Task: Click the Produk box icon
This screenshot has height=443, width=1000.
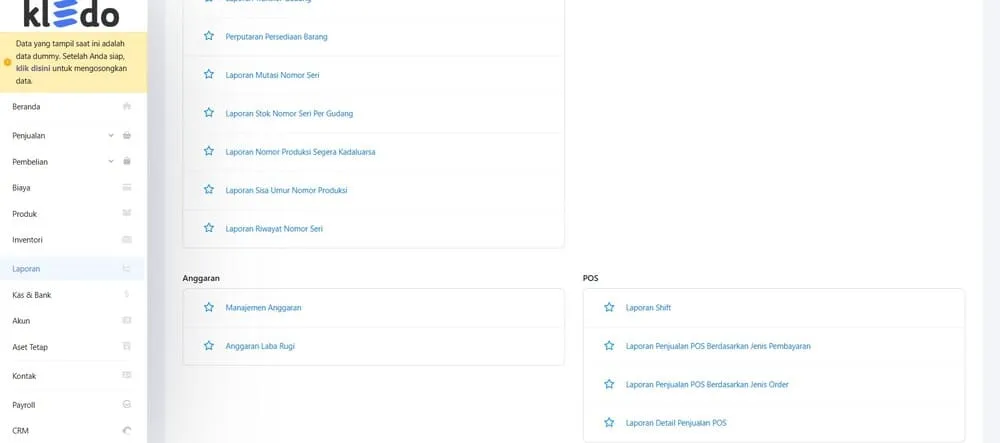Action: click(x=127, y=213)
